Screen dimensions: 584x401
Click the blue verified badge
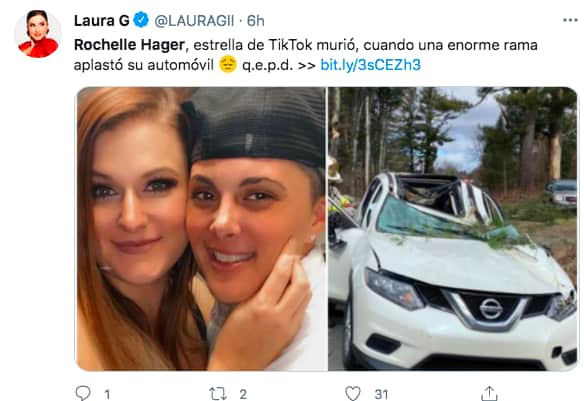pyautogui.click(x=141, y=20)
